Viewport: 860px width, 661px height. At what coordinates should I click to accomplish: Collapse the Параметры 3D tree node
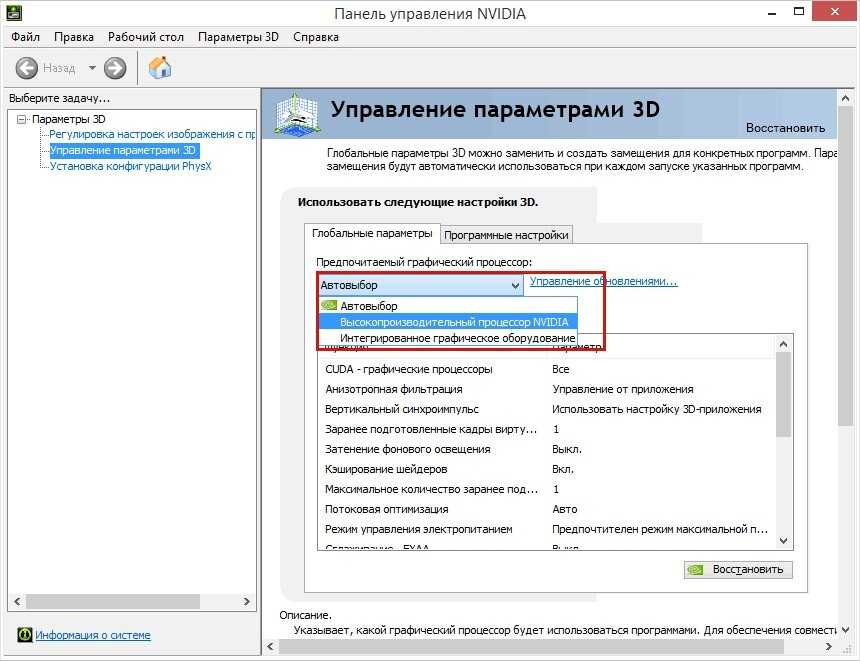coord(21,119)
